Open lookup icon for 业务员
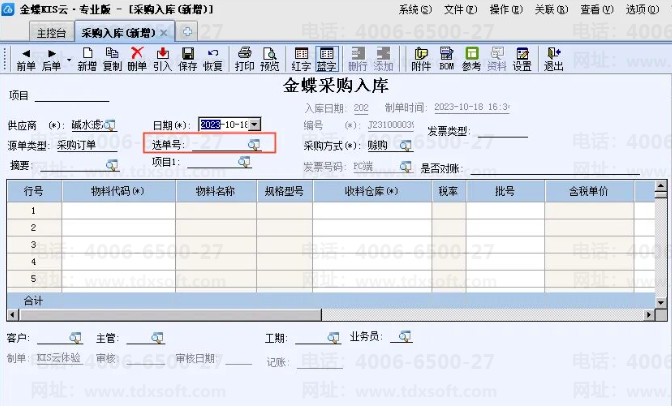The image size is (672, 408). 405,336
